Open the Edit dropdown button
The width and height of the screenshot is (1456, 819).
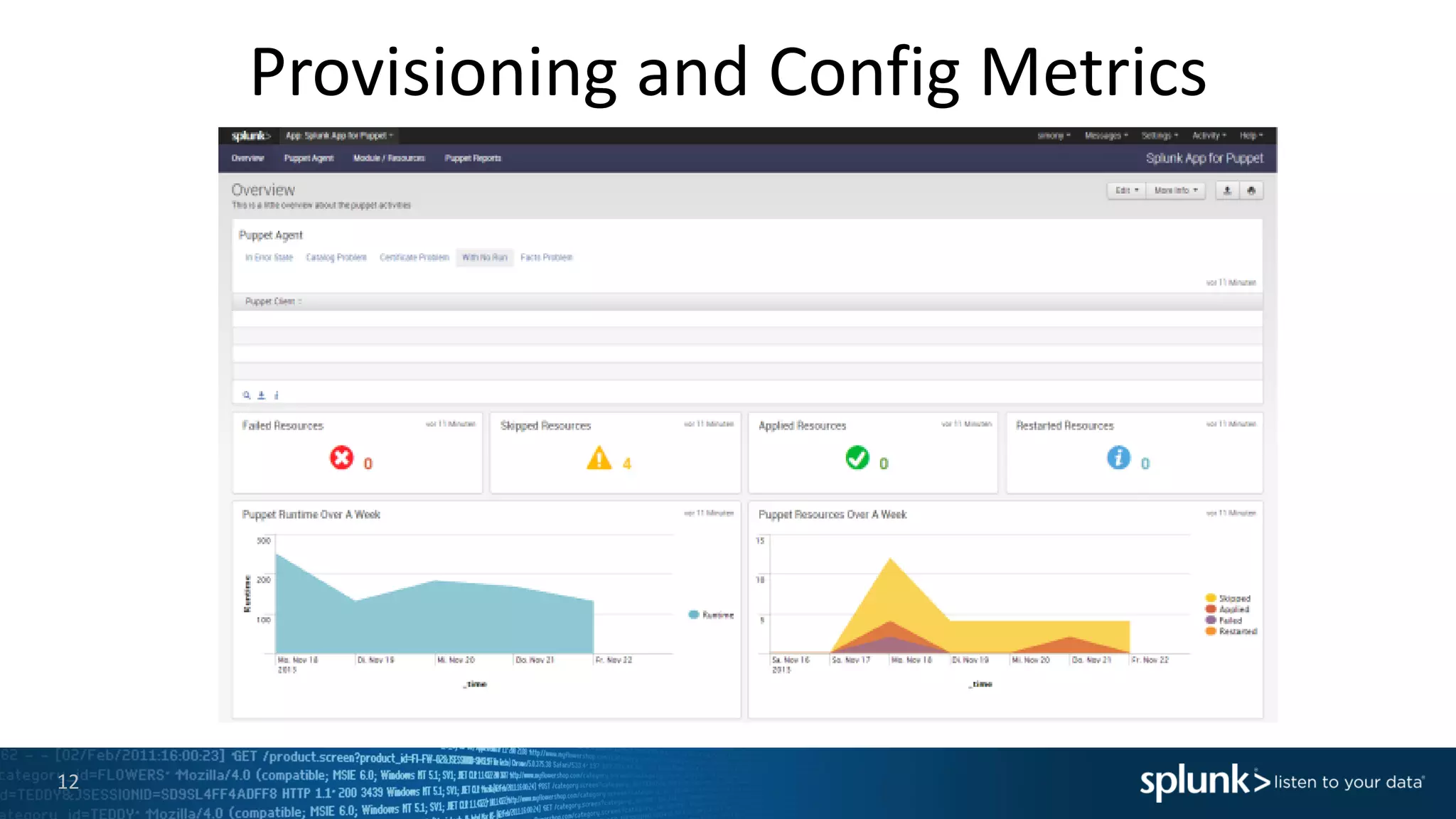click(x=1126, y=191)
